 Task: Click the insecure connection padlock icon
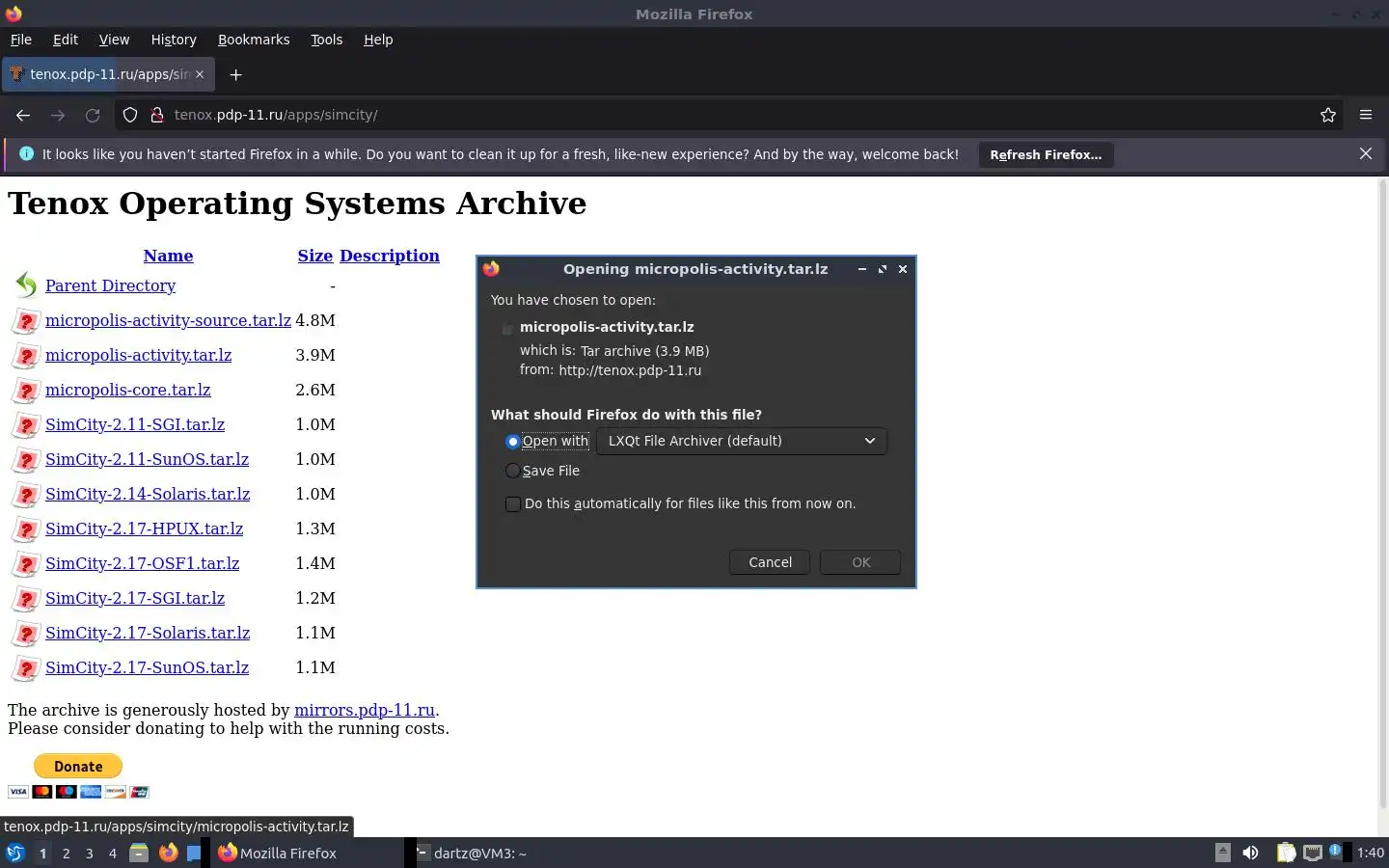tap(156, 115)
